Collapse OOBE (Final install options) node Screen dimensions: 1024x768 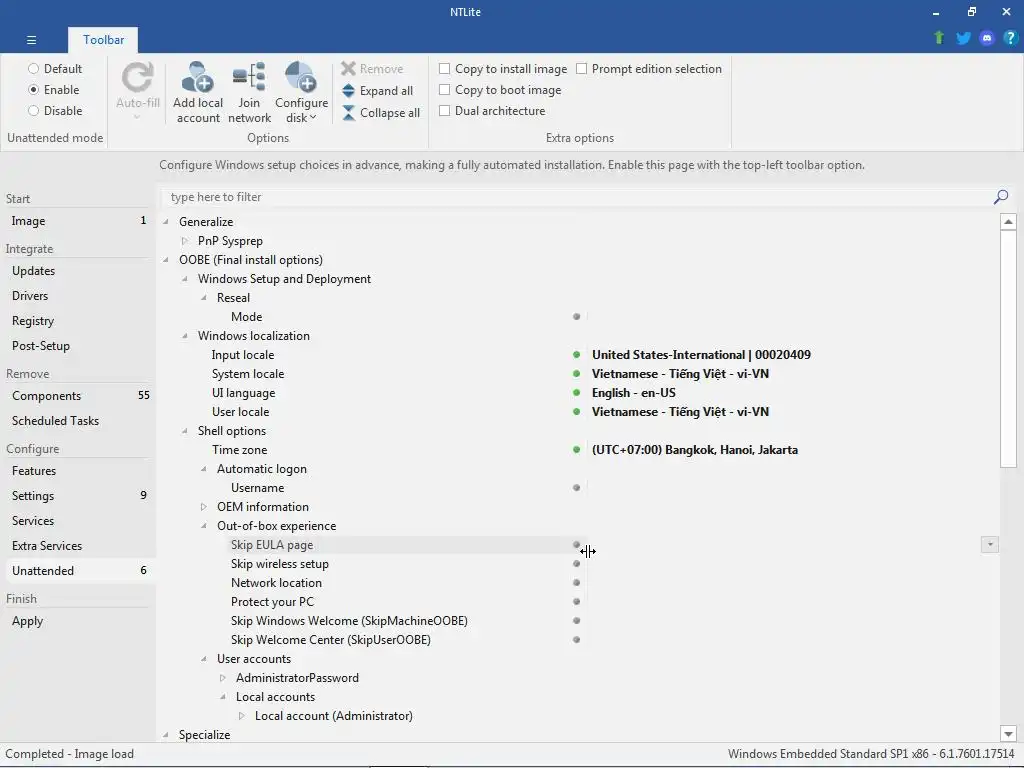pyautogui.click(x=166, y=260)
